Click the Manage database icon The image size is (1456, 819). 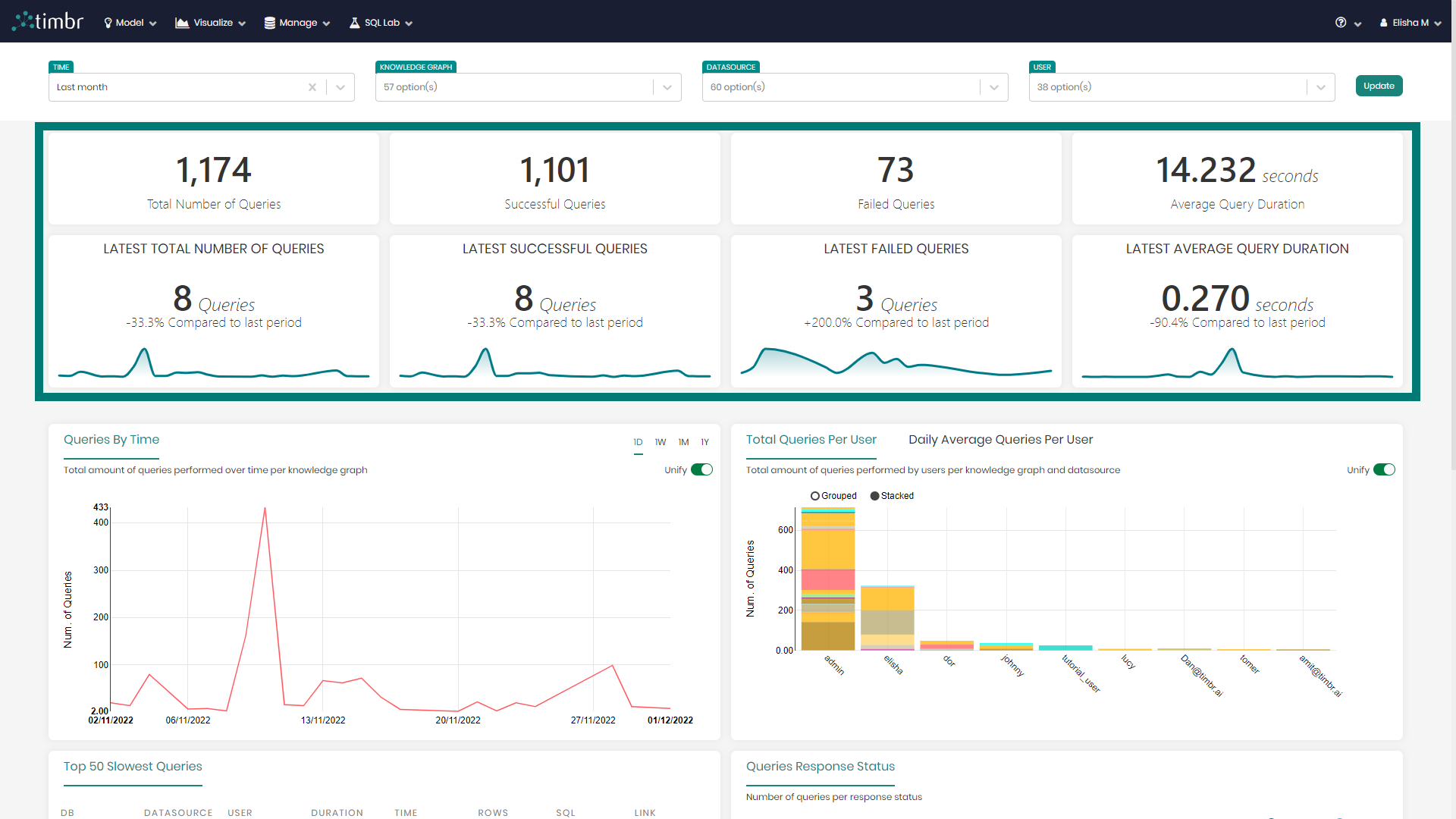270,22
